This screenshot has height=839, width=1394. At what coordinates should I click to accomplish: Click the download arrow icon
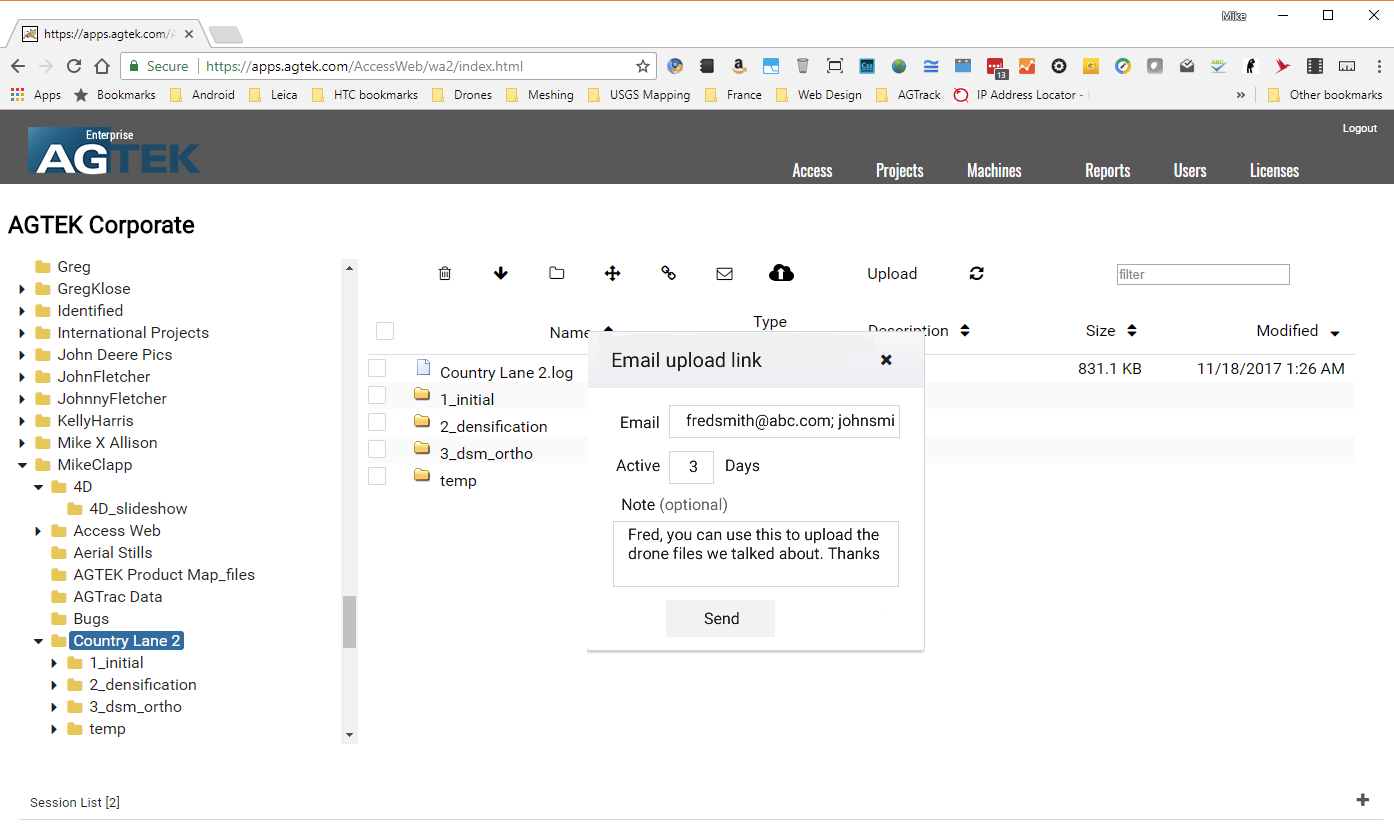[501, 273]
